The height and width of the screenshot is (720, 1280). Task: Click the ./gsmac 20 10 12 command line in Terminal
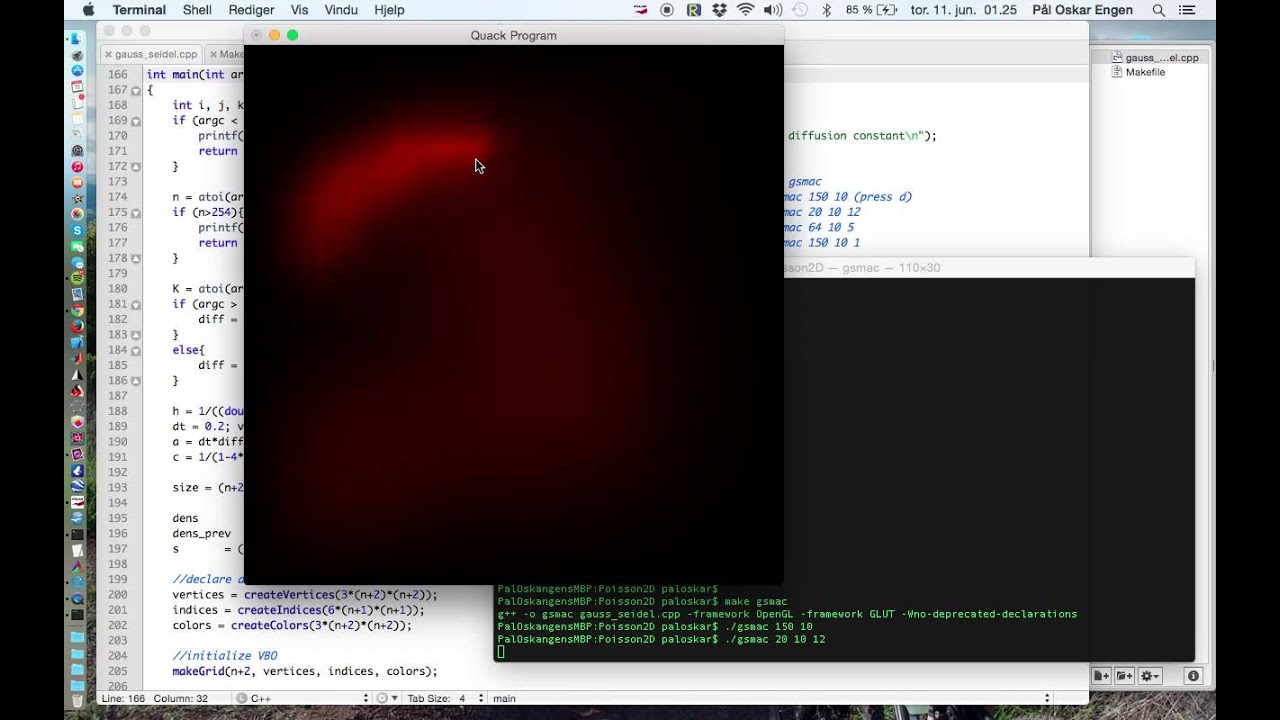[661, 639]
